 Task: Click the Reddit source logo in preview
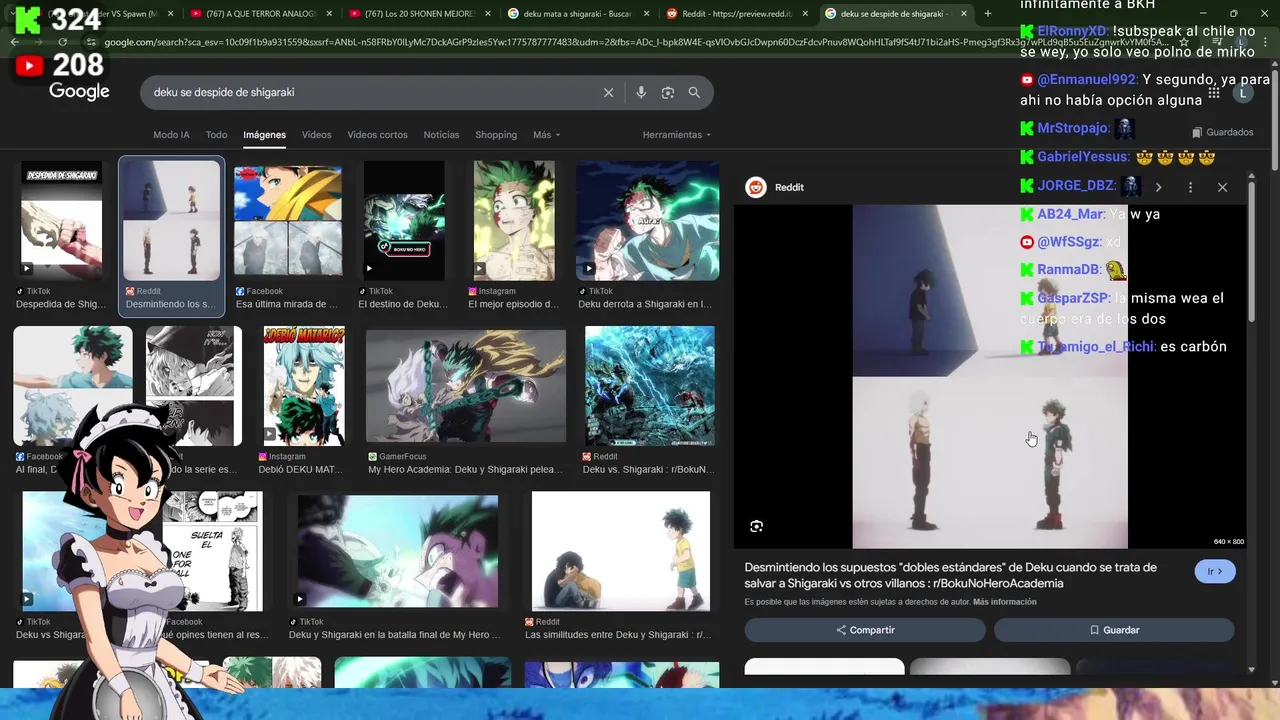coord(756,187)
